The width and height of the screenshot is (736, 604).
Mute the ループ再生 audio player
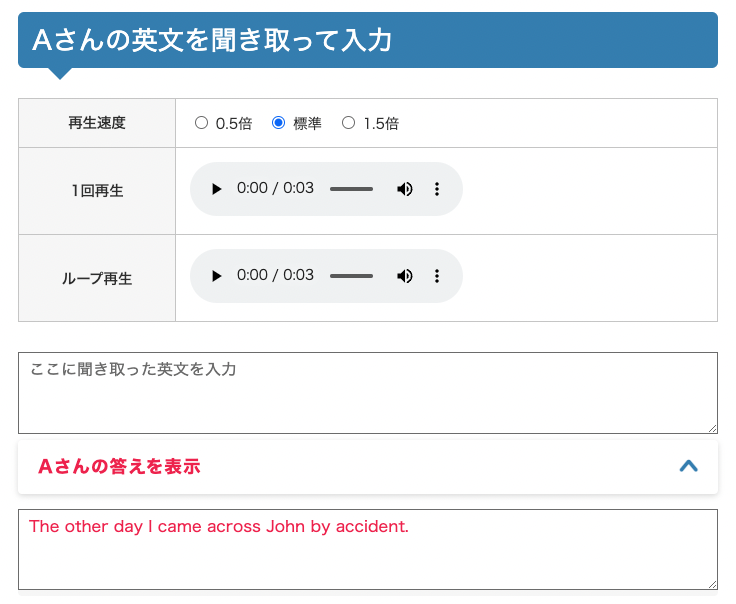(x=405, y=276)
